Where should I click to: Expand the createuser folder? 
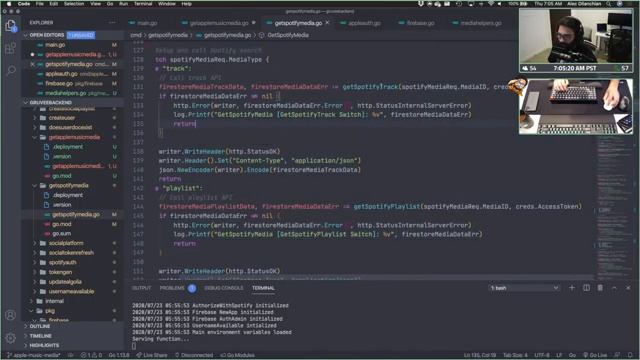point(35,118)
